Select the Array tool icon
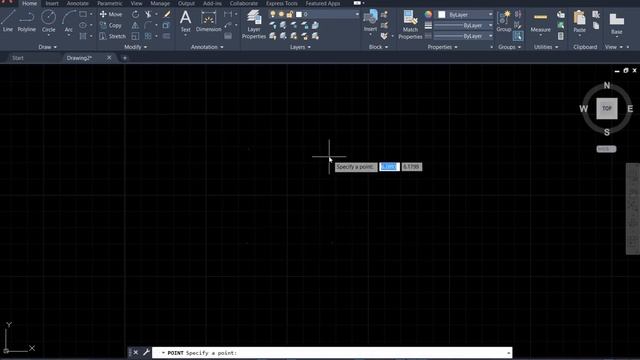The height and width of the screenshot is (360, 640). coord(148,36)
